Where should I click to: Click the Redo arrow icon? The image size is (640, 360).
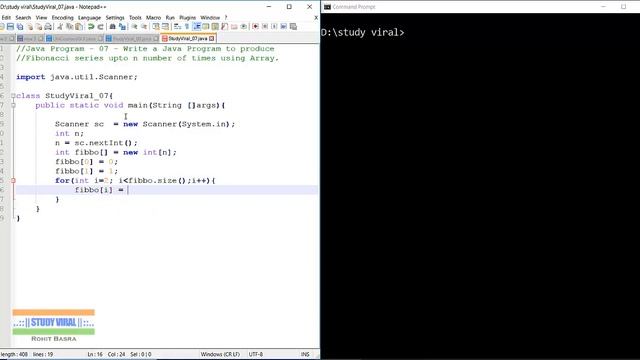click(100, 27)
